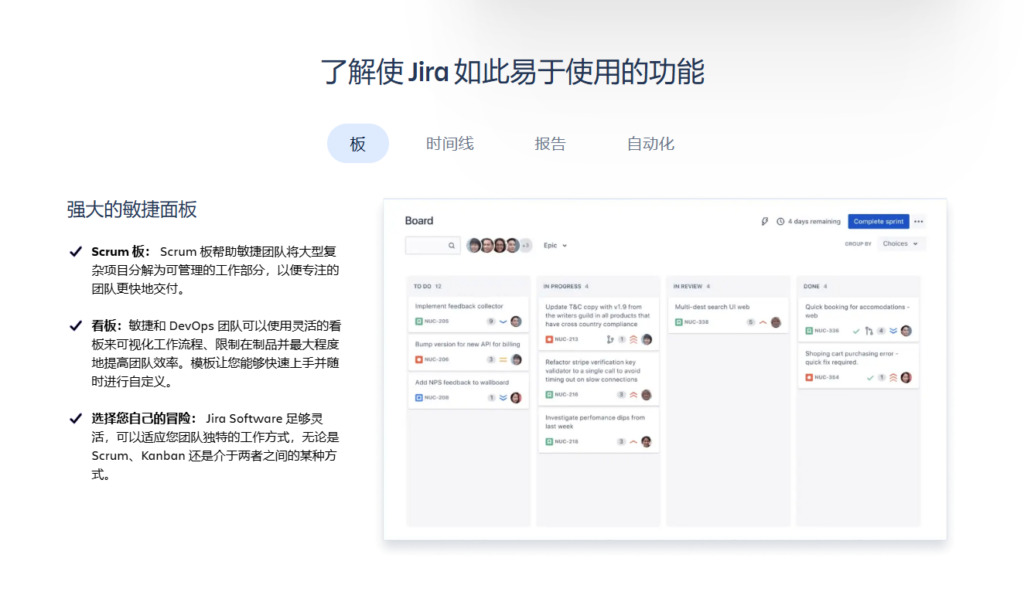Click the green checkmark on NUC-336
This screenshot has width=1024, height=592.
pos(856,331)
